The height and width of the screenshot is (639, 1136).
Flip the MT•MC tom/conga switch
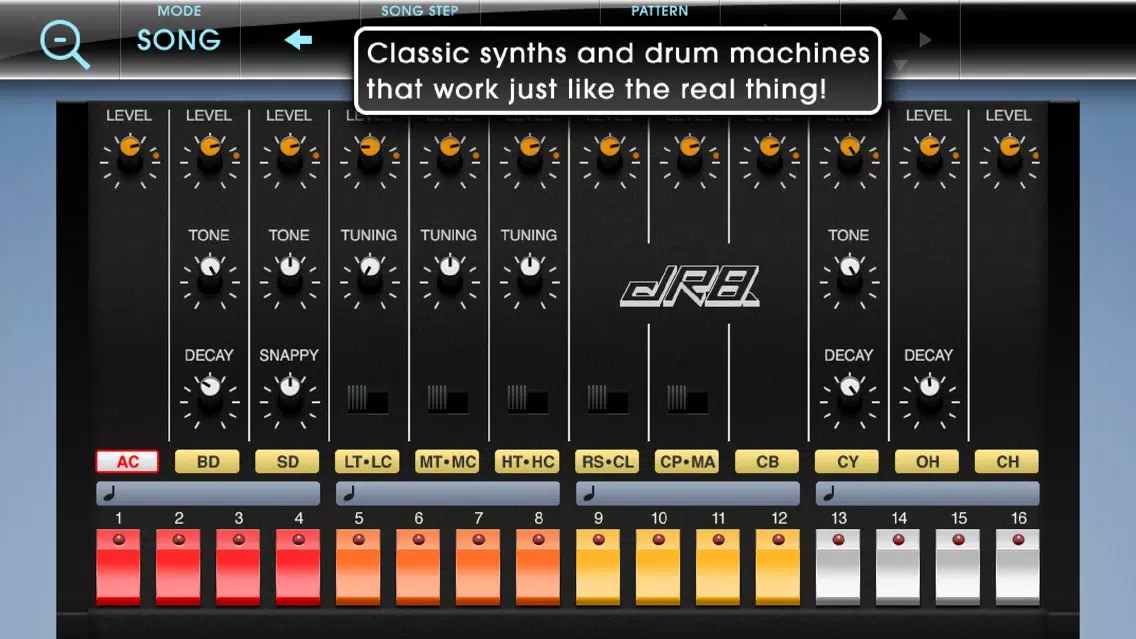point(447,398)
